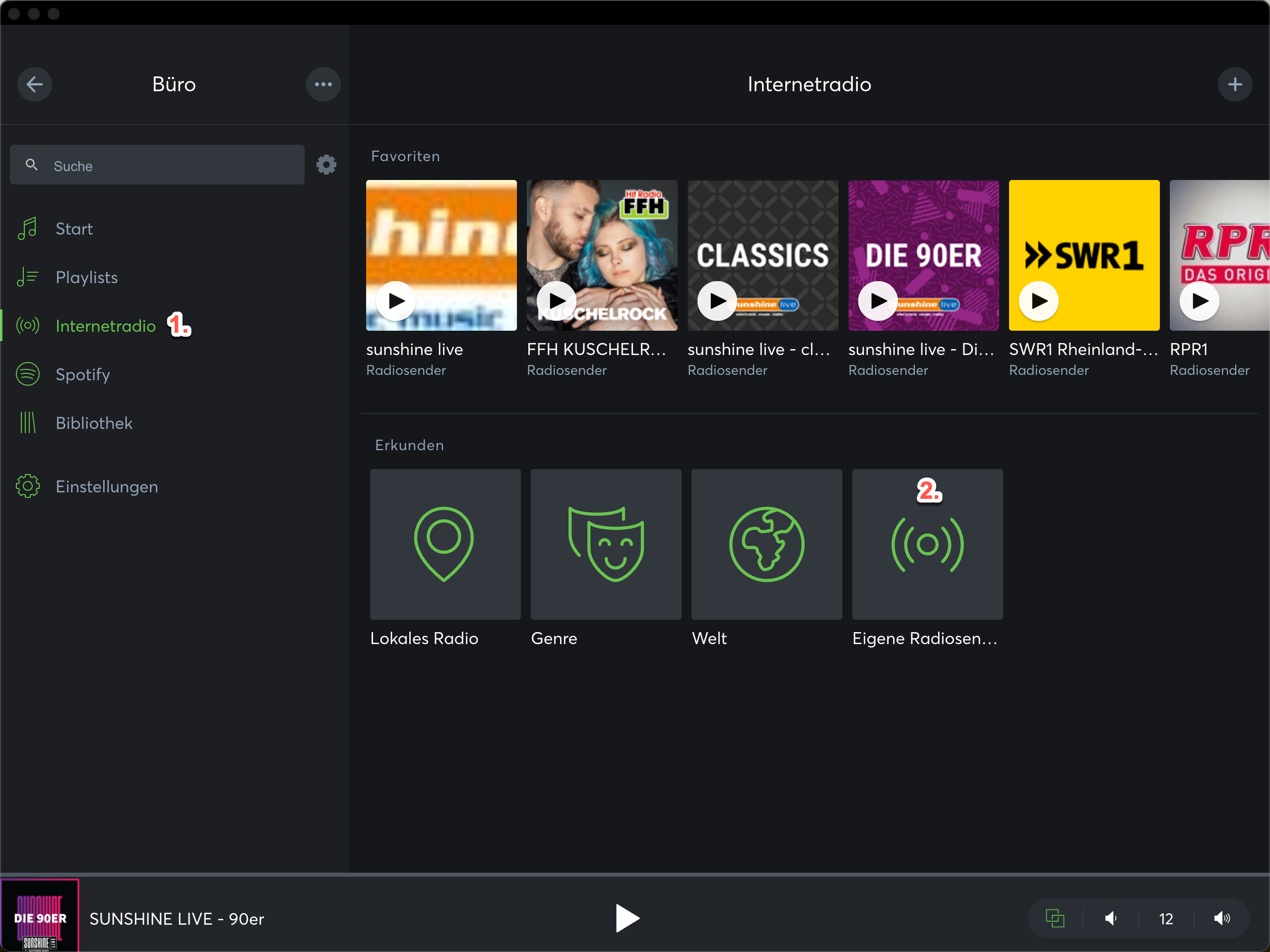
Task: Go to Start in the sidebar
Action: [x=74, y=229]
